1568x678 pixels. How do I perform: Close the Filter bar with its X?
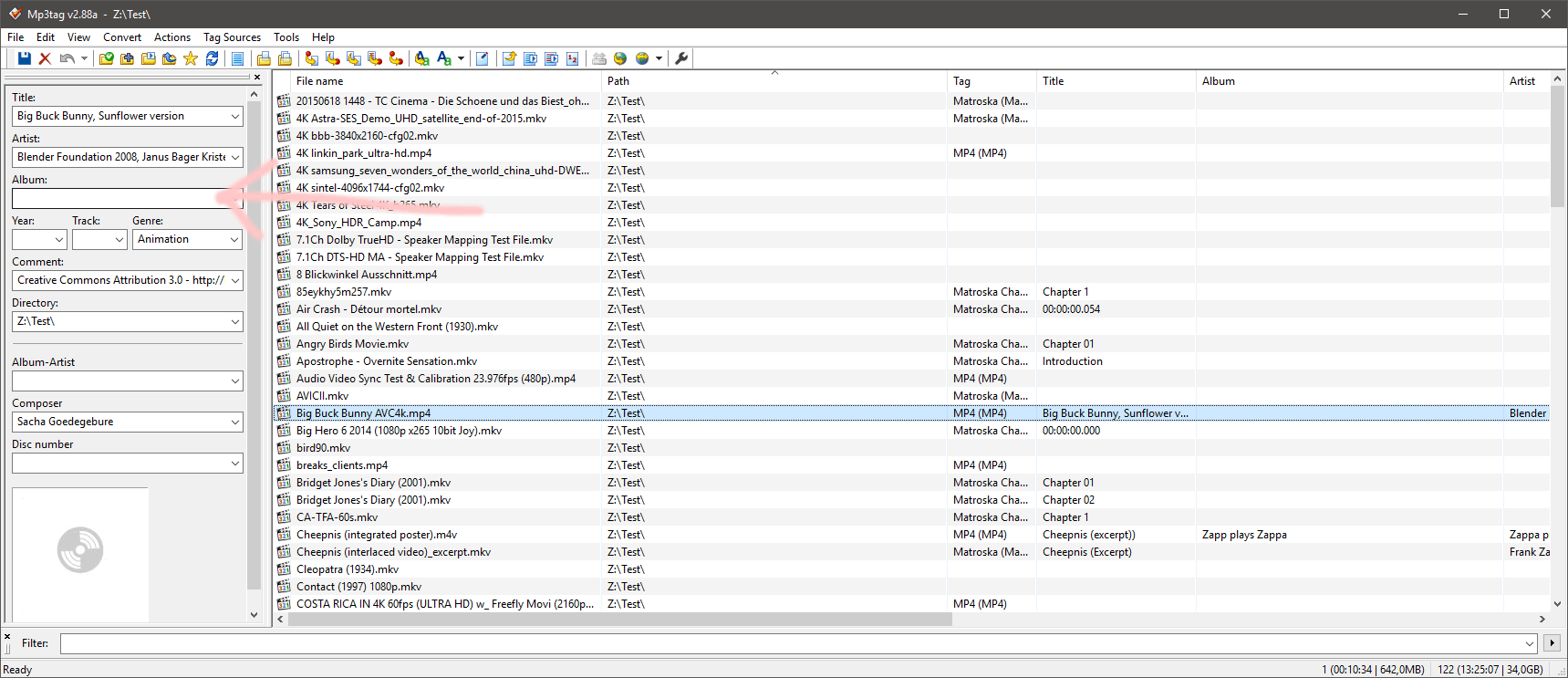pos(7,637)
